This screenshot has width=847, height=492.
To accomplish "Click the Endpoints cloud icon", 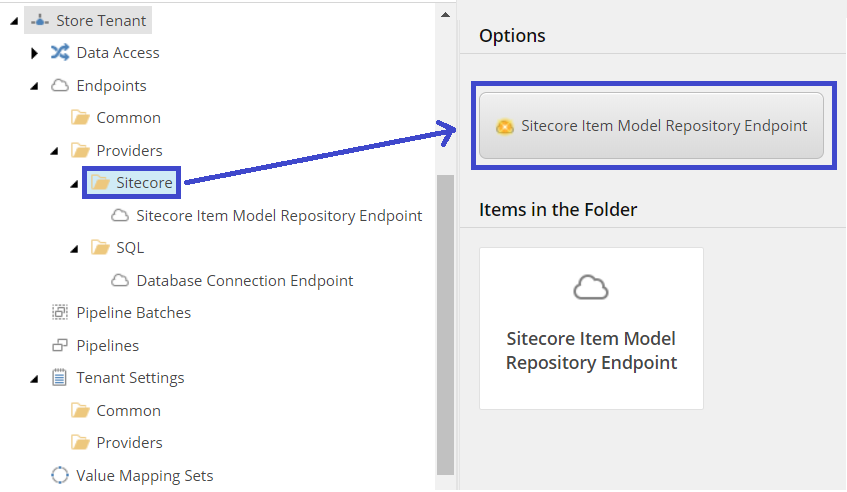I will coord(60,85).
